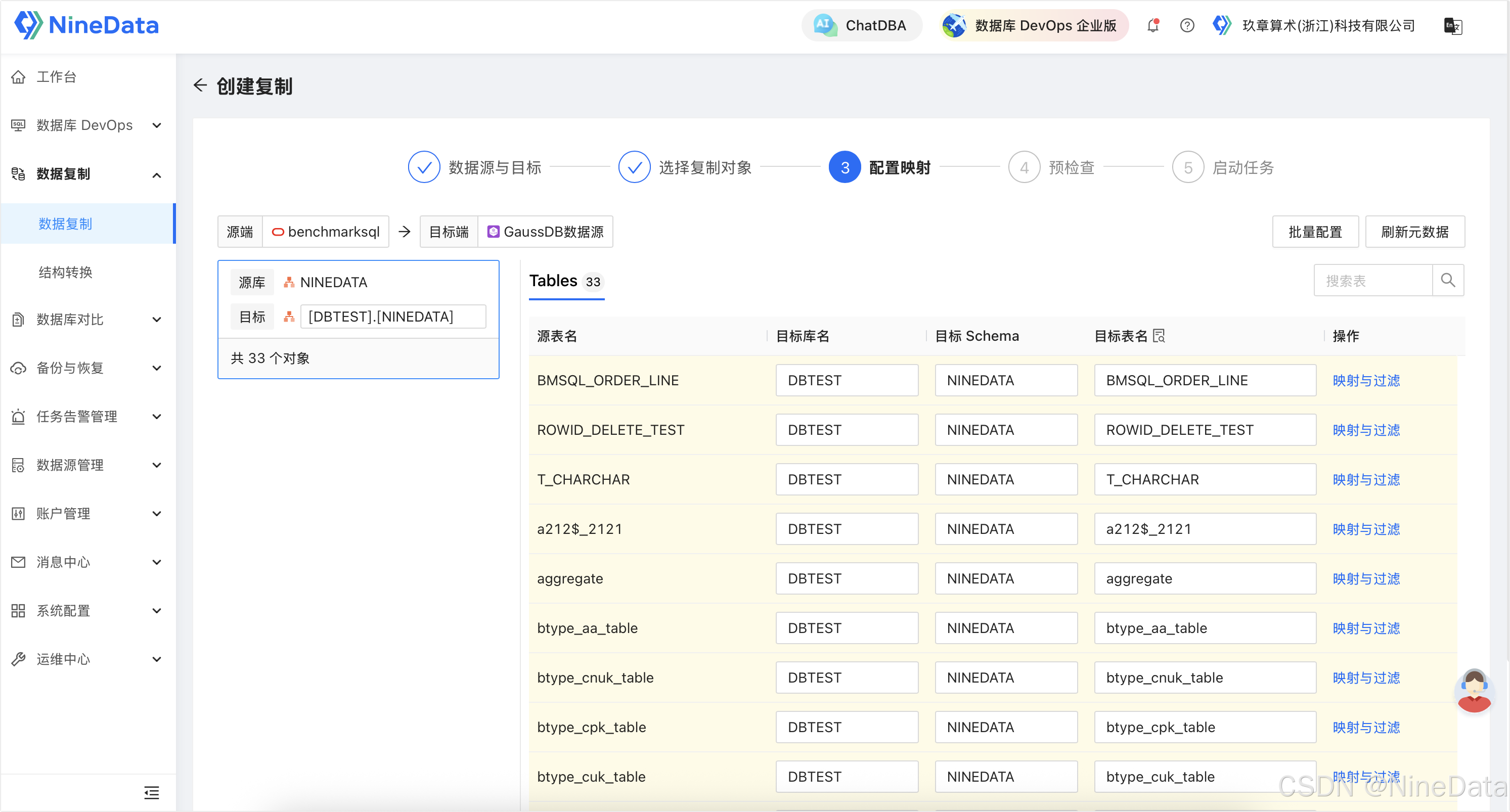
Task: Go to 工作台 in the sidebar
Action: point(56,77)
